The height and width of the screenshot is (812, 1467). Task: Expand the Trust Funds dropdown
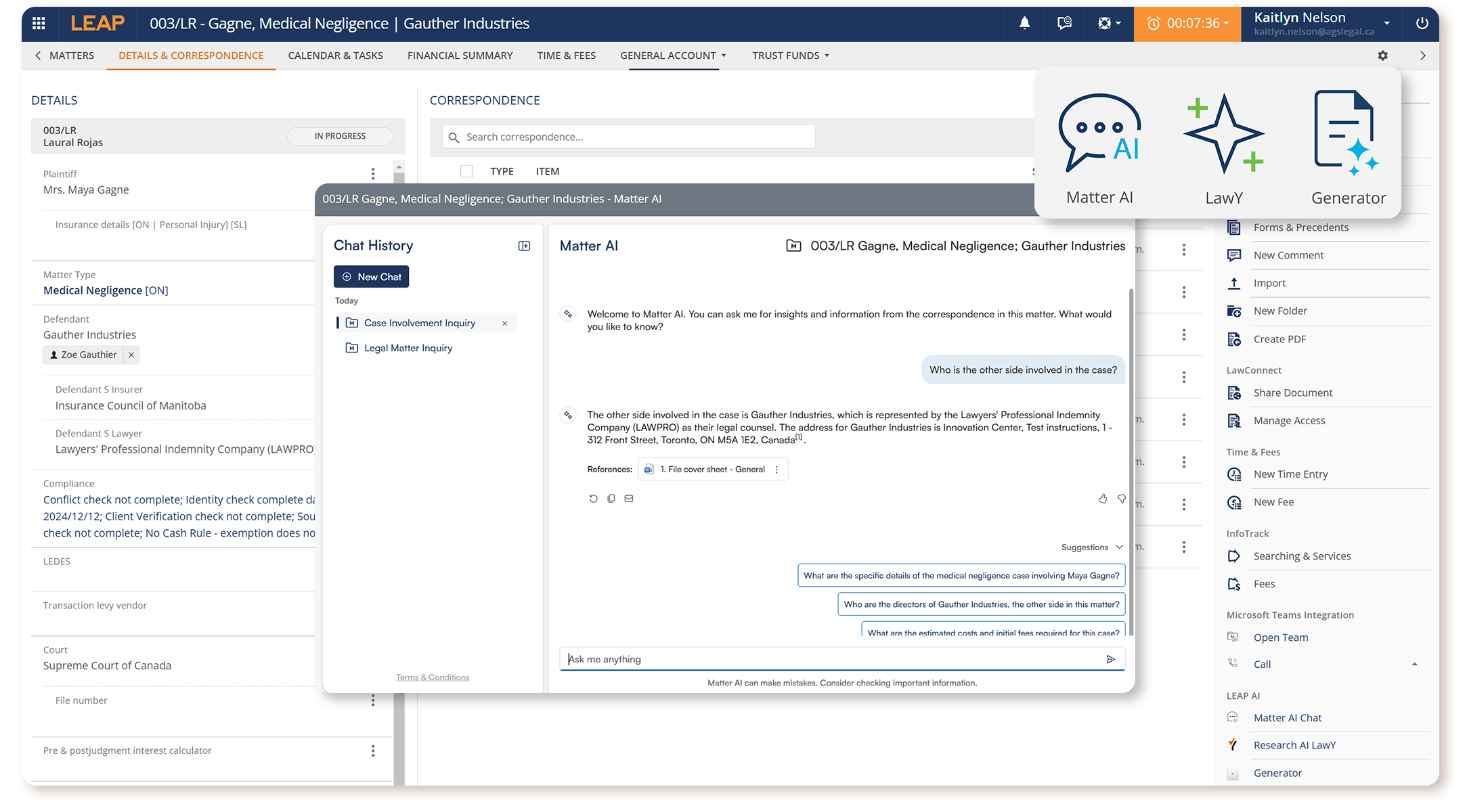pos(790,55)
